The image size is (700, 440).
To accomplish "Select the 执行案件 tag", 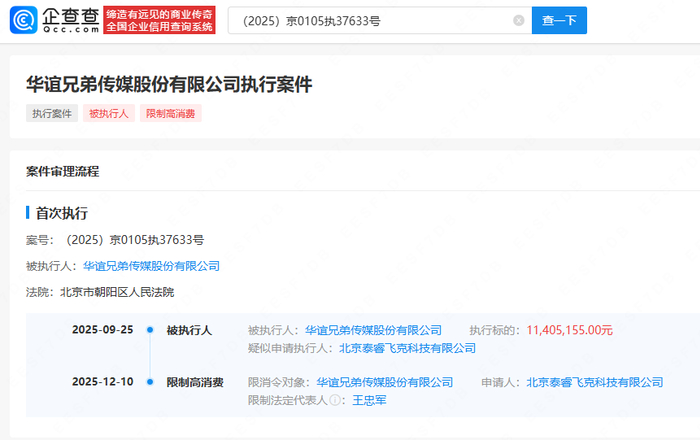I will pyautogui.click(x=52, y=113).
